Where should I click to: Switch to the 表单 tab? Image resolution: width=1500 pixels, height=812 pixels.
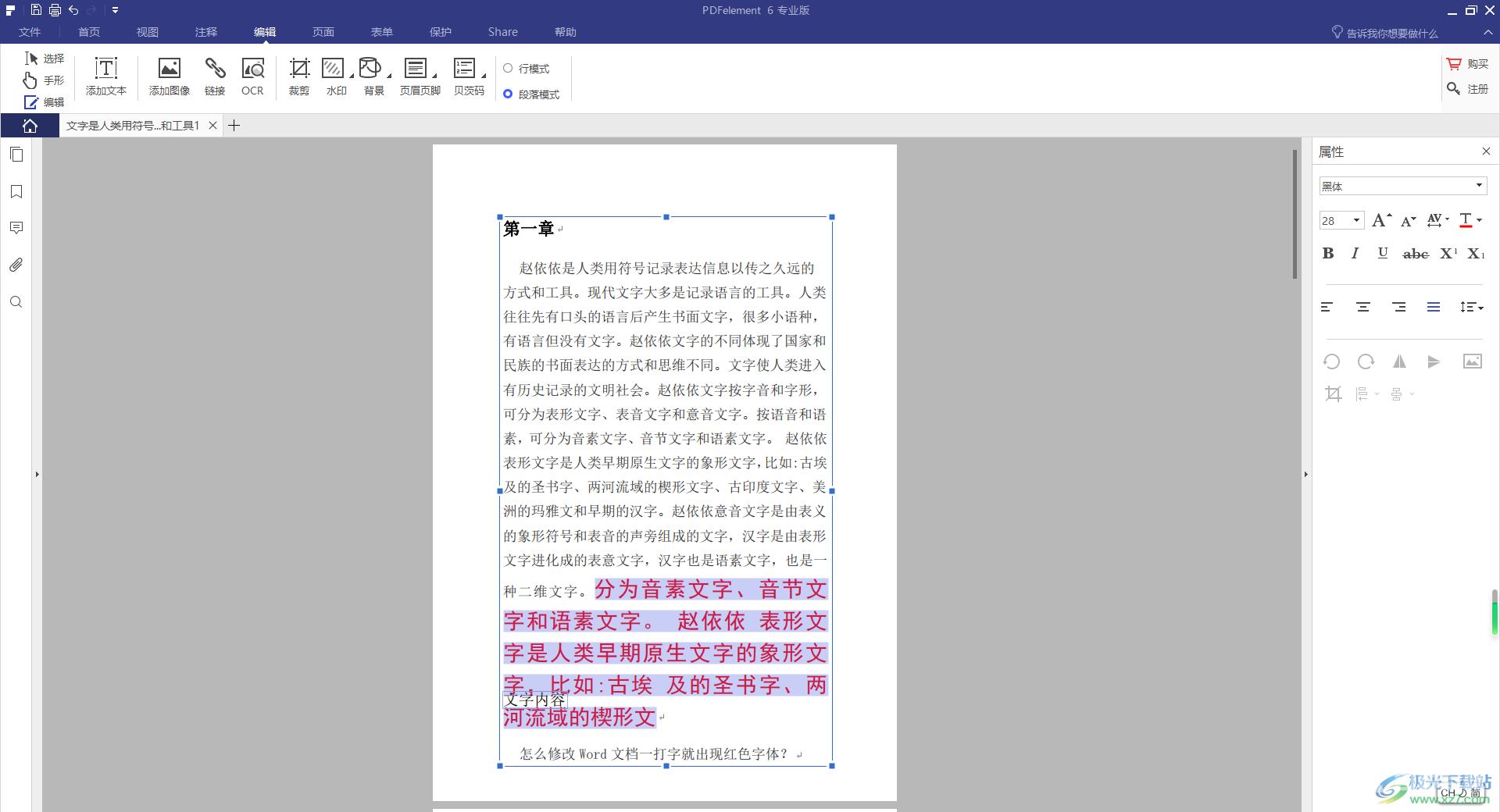coord(382,32)
